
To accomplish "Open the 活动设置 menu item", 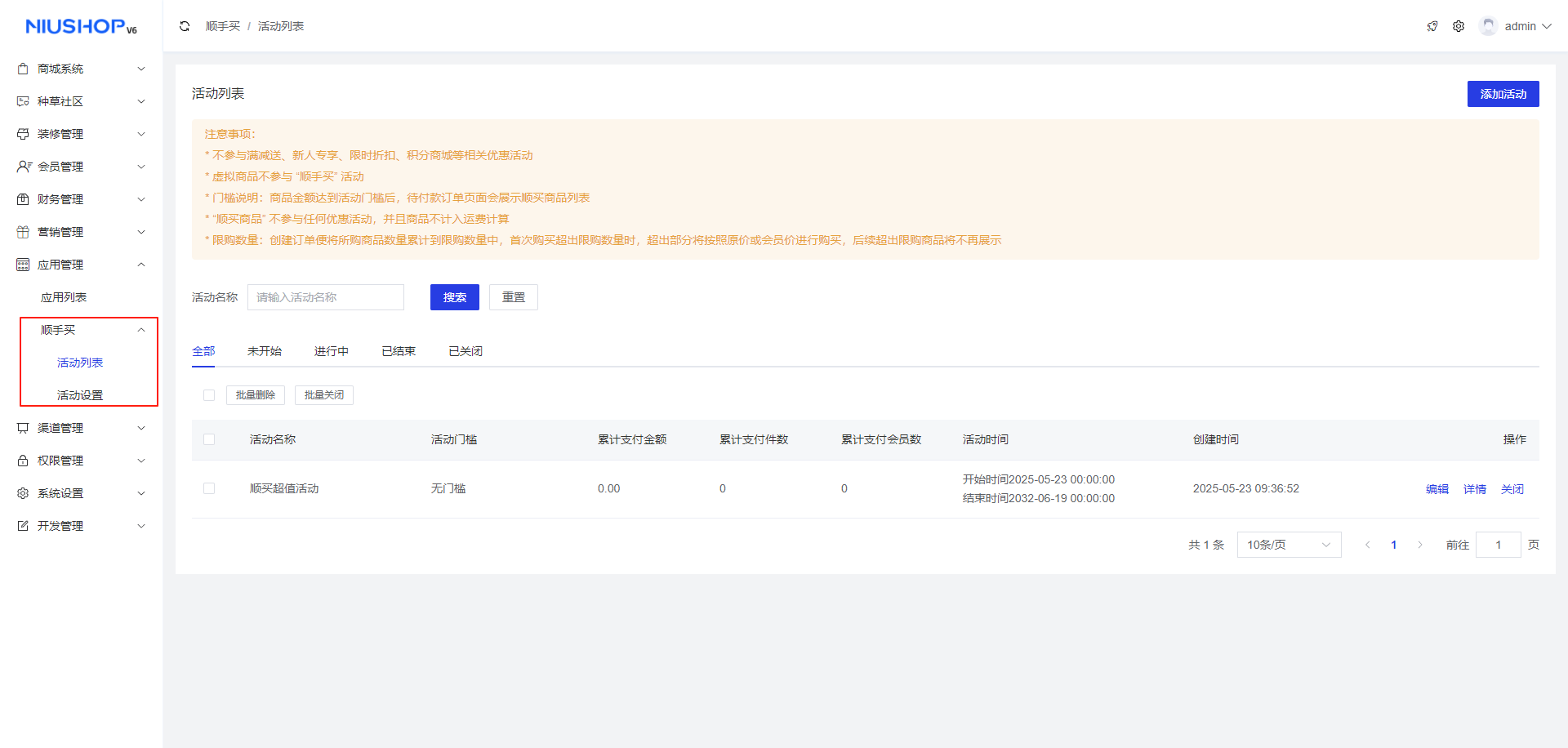I will tap(79, 394).
